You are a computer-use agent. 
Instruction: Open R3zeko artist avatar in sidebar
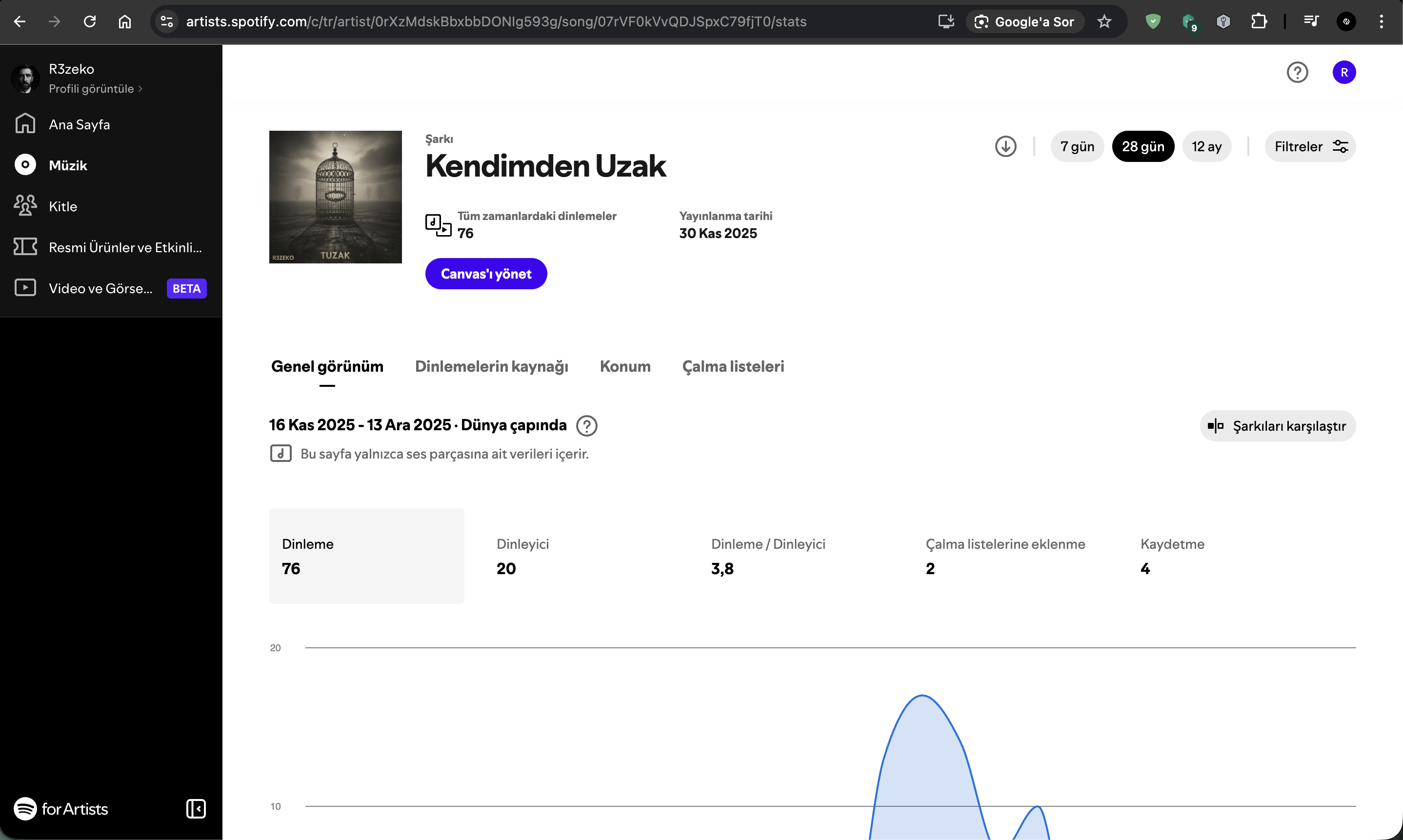pos(25,78)
